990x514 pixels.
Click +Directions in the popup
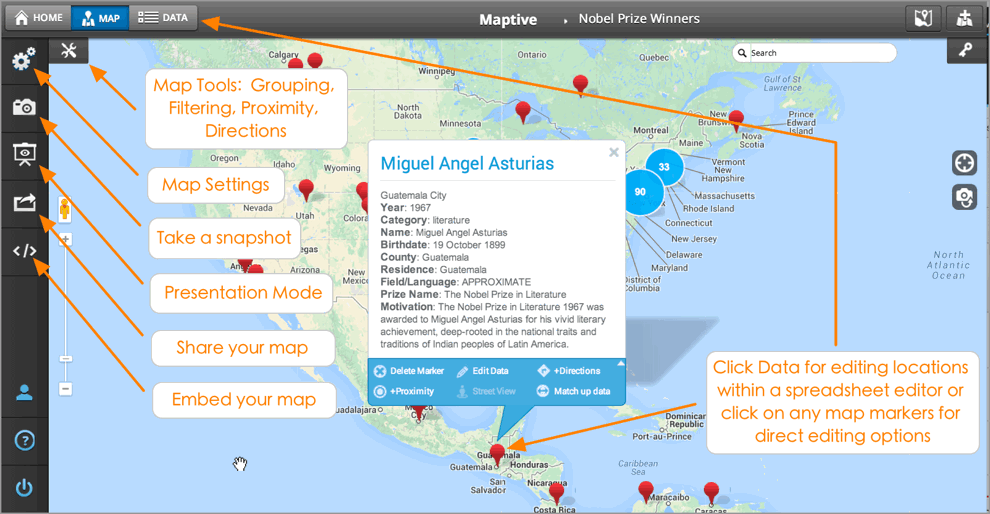pyautogui.click(x=569, y=371)
